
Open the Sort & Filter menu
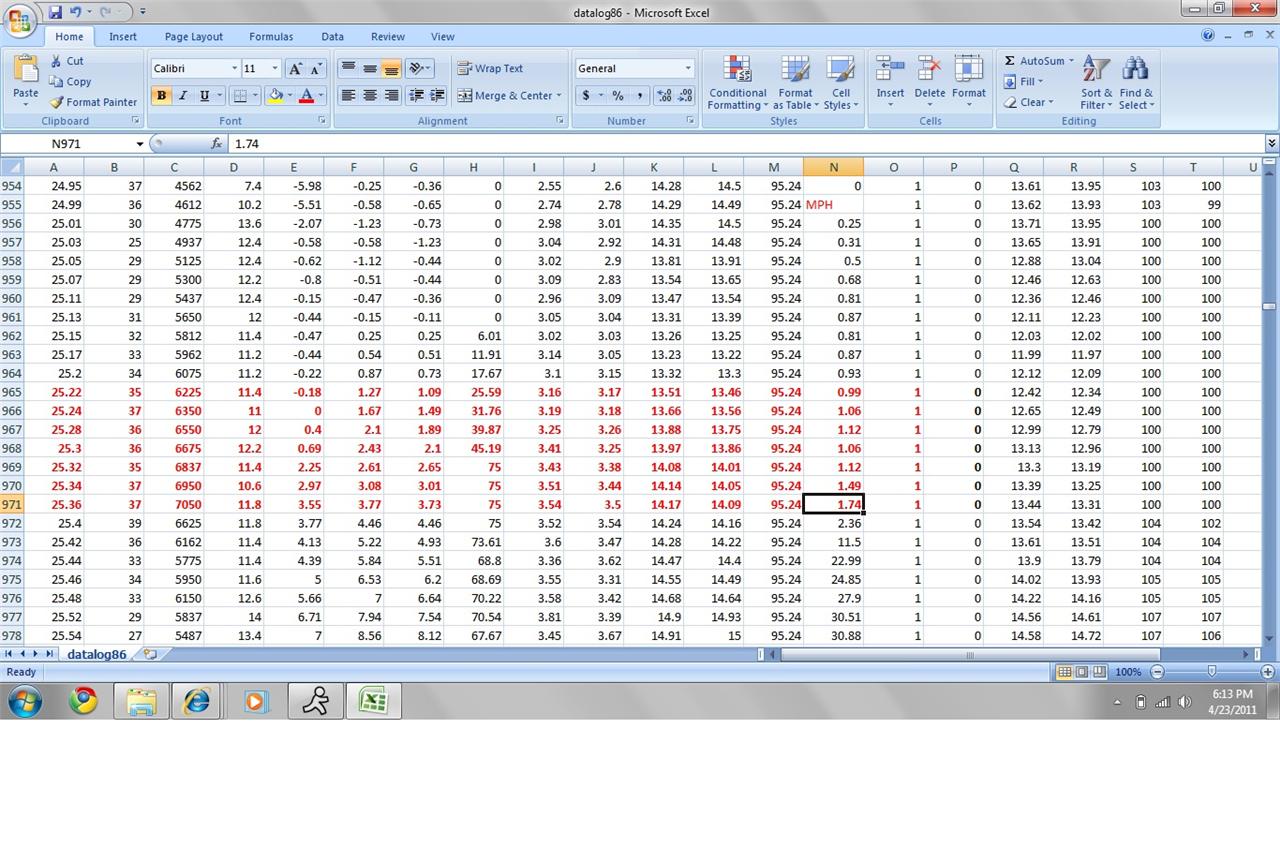pos(1096,83)
